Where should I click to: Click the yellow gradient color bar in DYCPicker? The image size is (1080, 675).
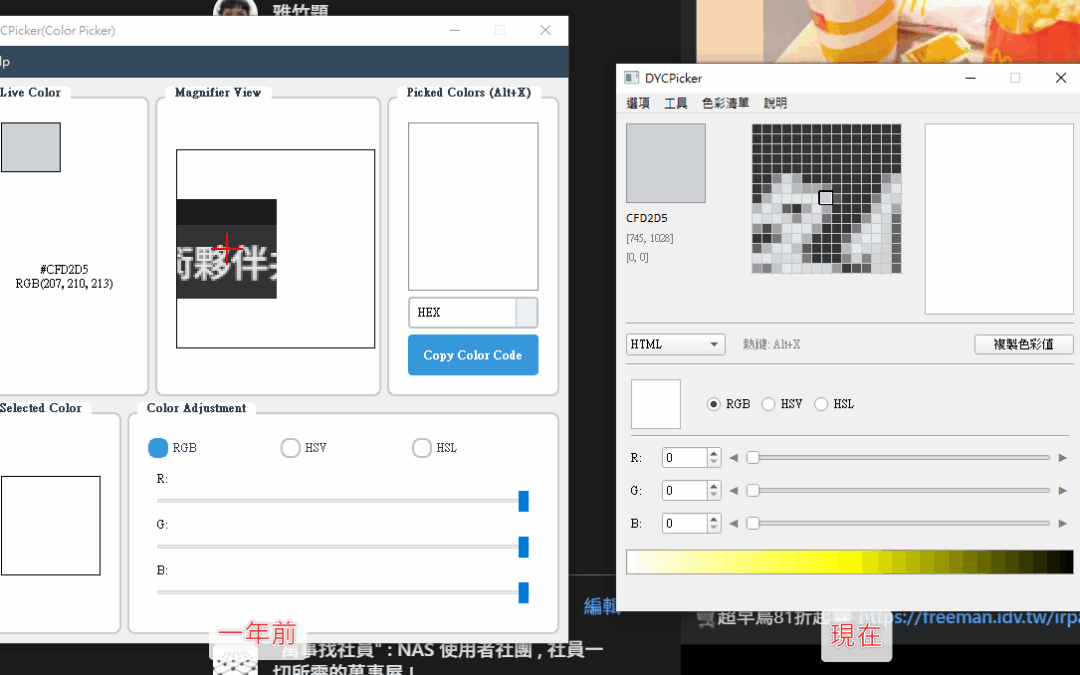[849, 561]
